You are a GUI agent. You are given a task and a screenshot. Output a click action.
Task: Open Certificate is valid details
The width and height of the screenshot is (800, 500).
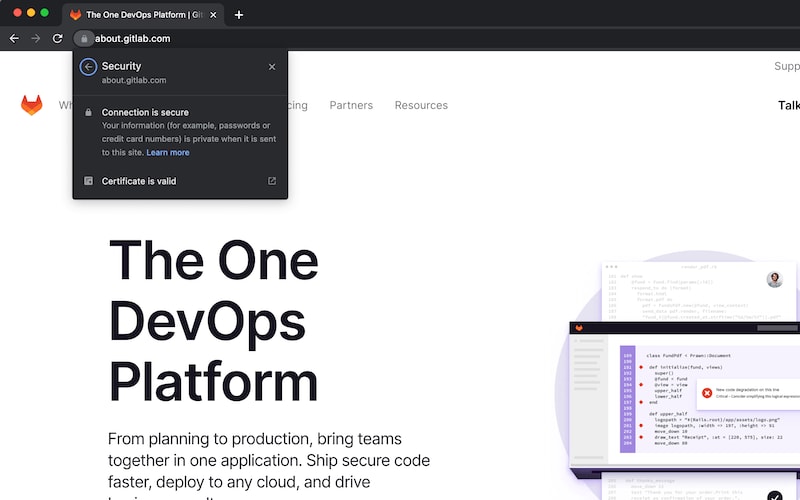[180, 181]
